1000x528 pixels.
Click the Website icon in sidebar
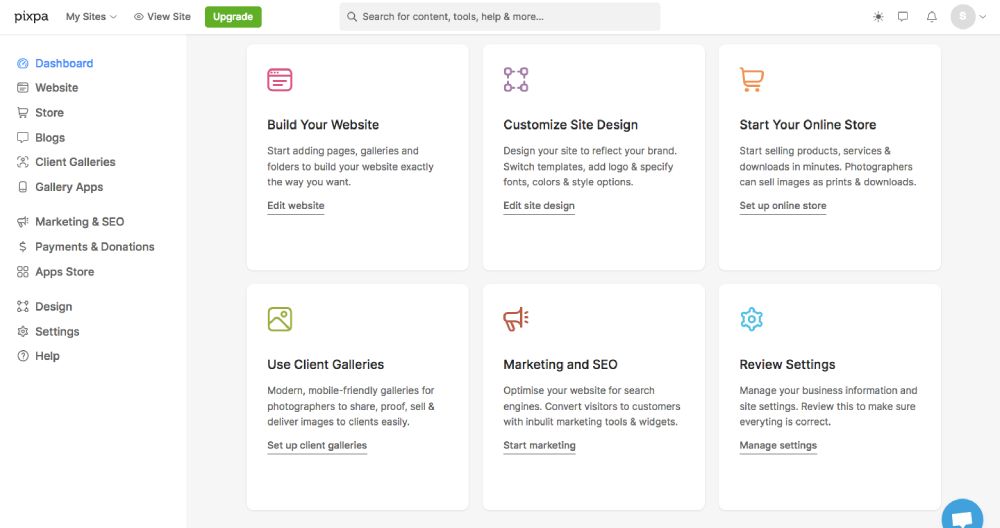[23, 88]
